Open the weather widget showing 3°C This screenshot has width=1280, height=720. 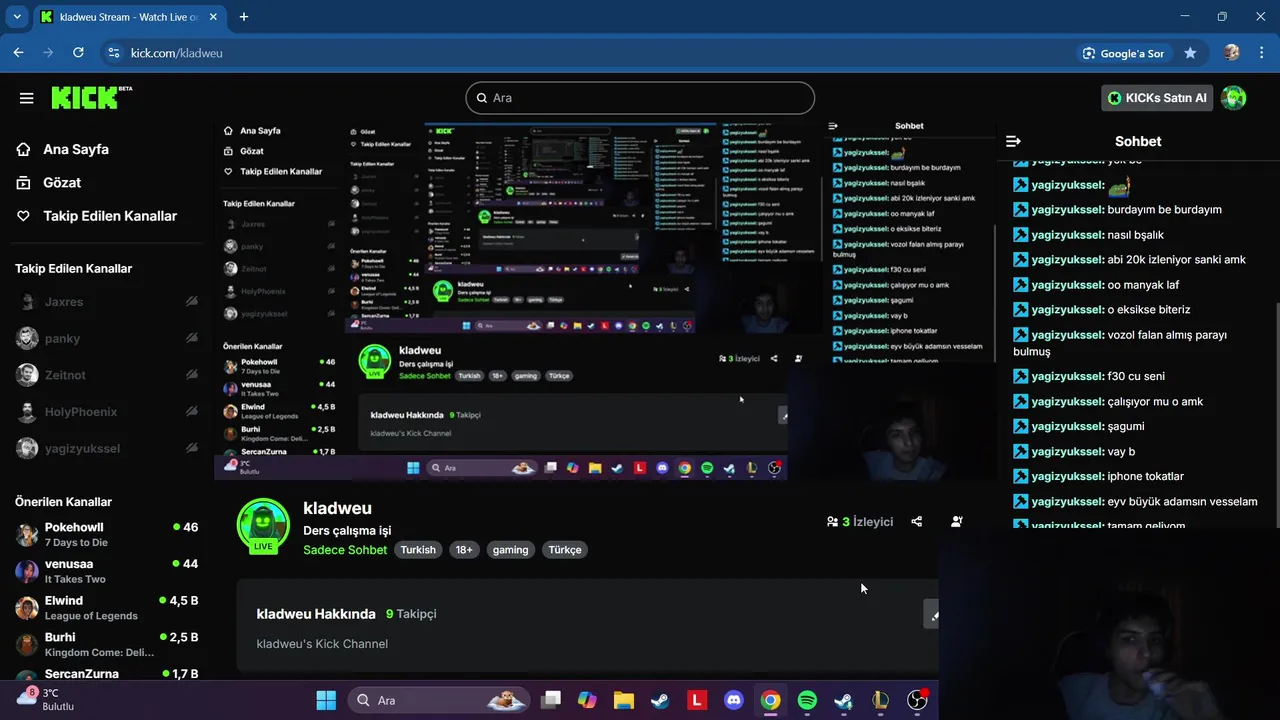point(46,699)
